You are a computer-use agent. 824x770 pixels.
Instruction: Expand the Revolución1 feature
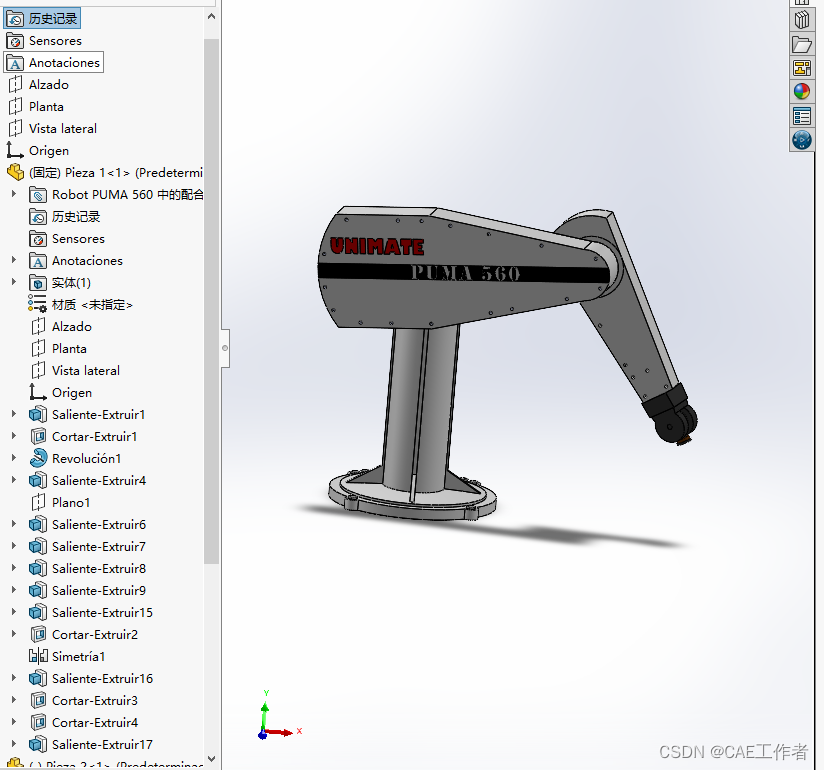14,458
